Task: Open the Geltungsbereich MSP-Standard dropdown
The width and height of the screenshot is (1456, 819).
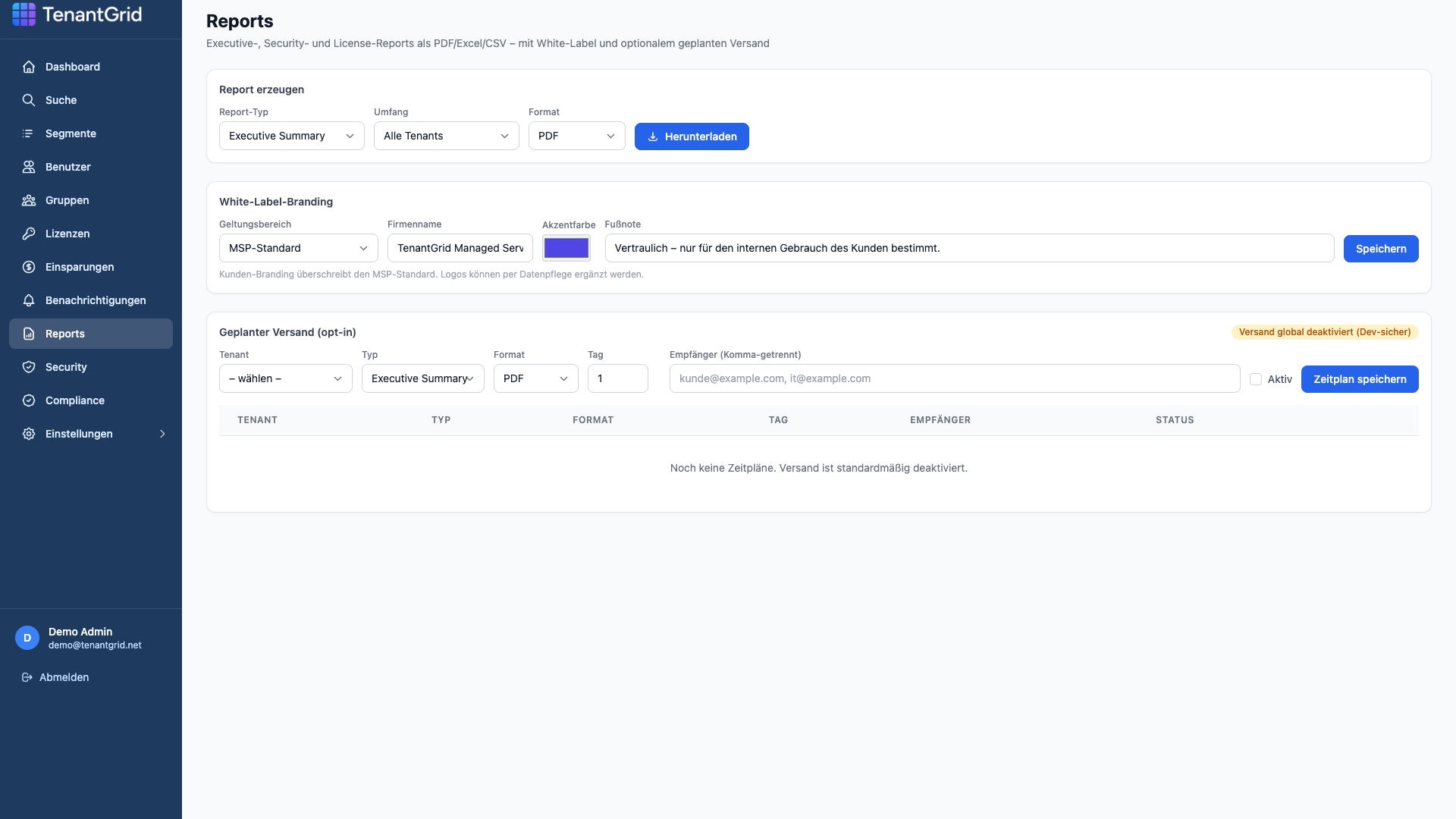Action: [x=299, y=248]
